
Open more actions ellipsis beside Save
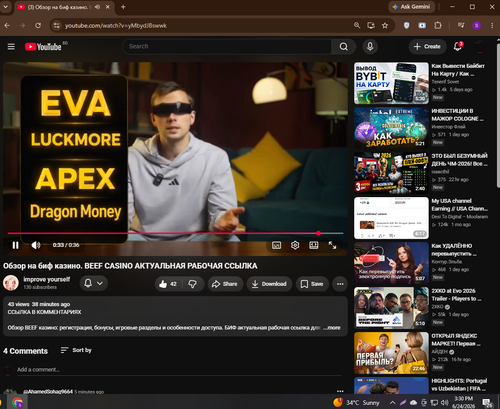point(340,284)
